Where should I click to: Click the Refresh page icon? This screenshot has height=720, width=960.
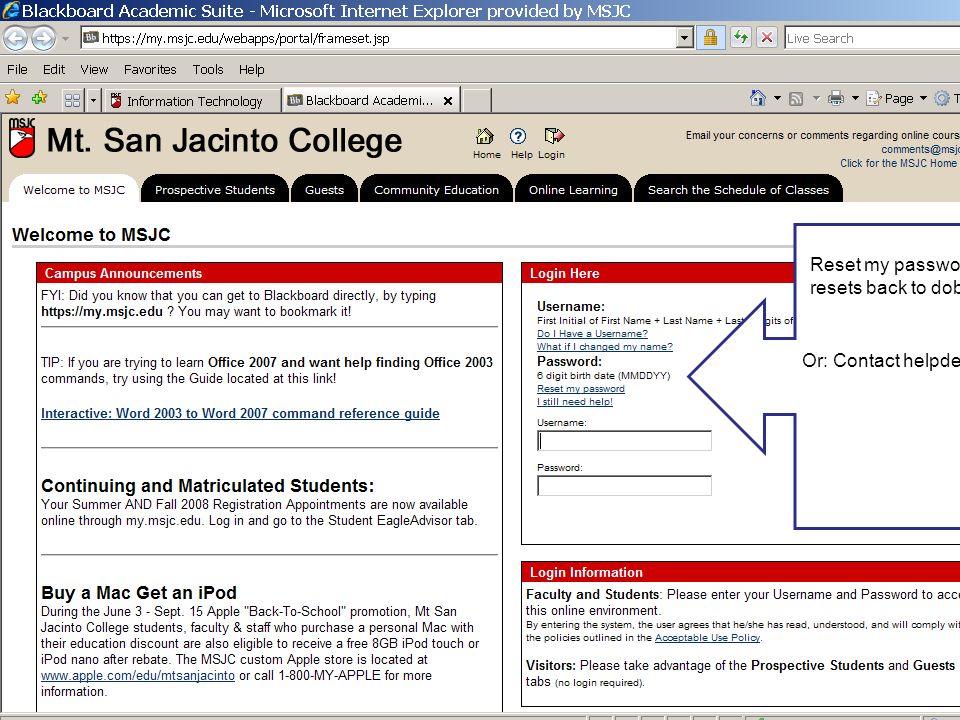click(x=740, y=38)
